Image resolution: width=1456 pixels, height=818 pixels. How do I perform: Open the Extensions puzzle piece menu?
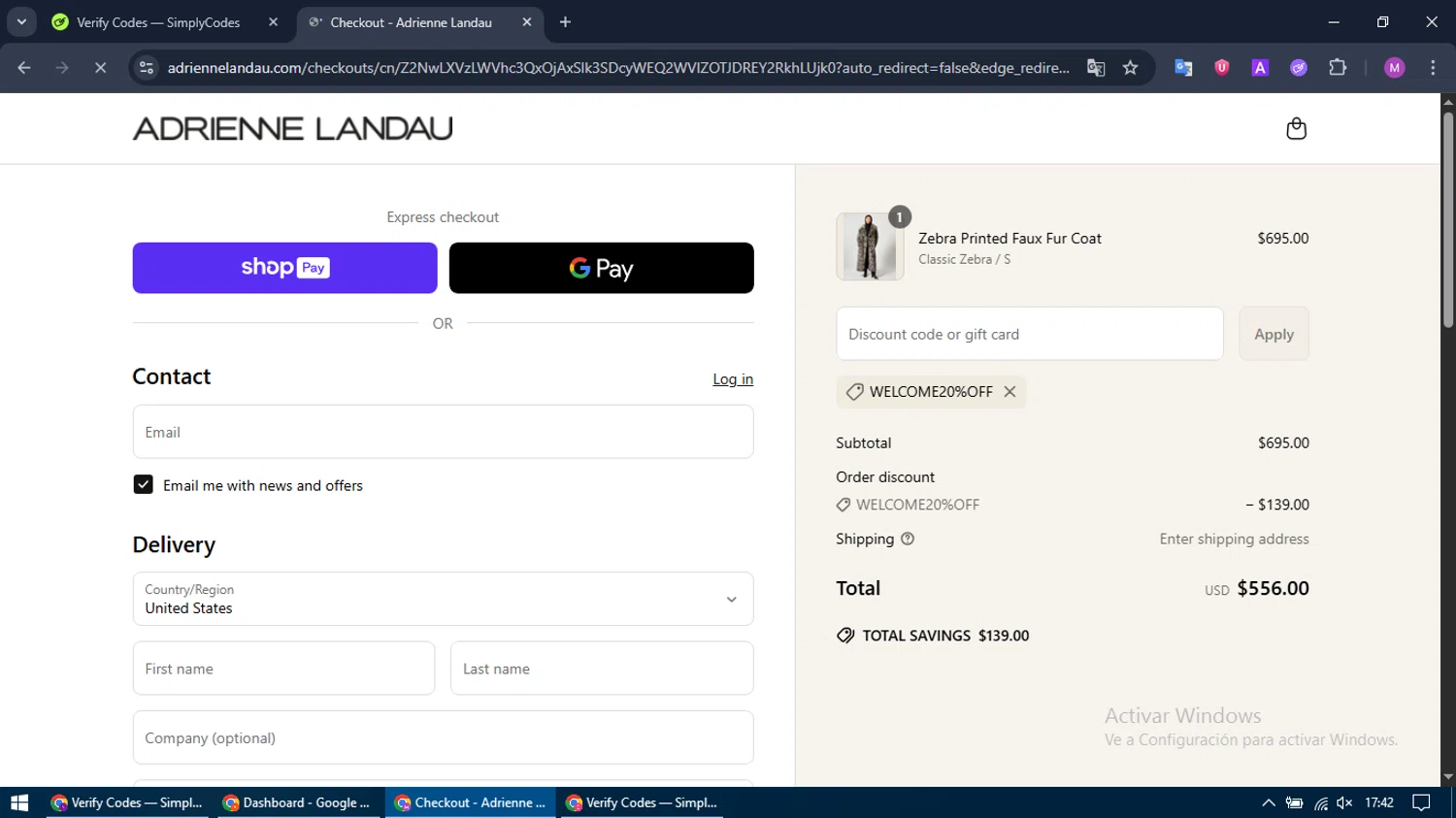click(1338, 68)
